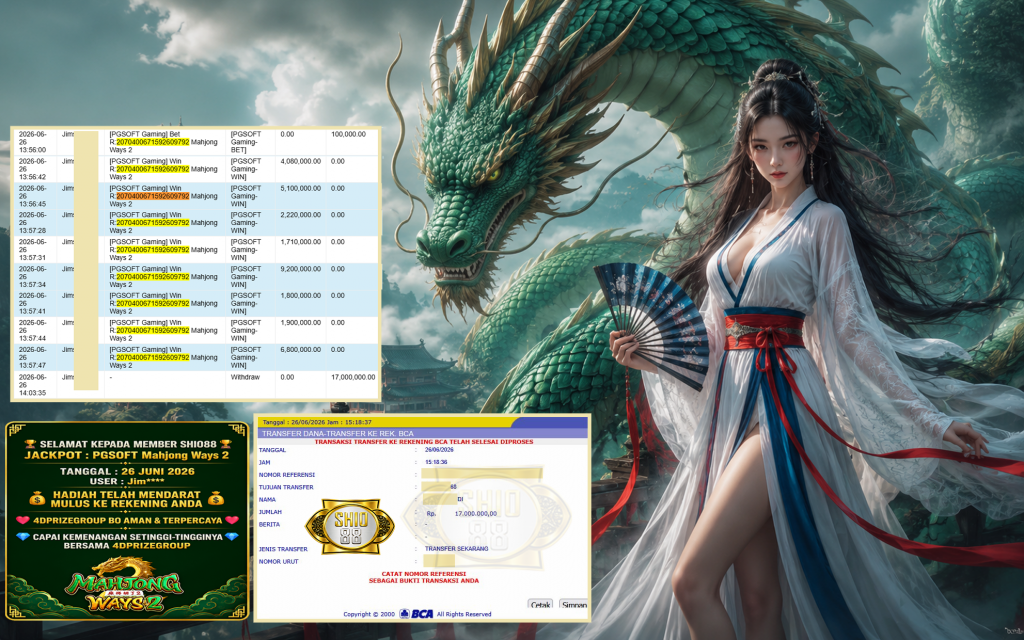
Task: Click the [PGSOFT Gaming] Bet description cell
Action: (165, 142)
